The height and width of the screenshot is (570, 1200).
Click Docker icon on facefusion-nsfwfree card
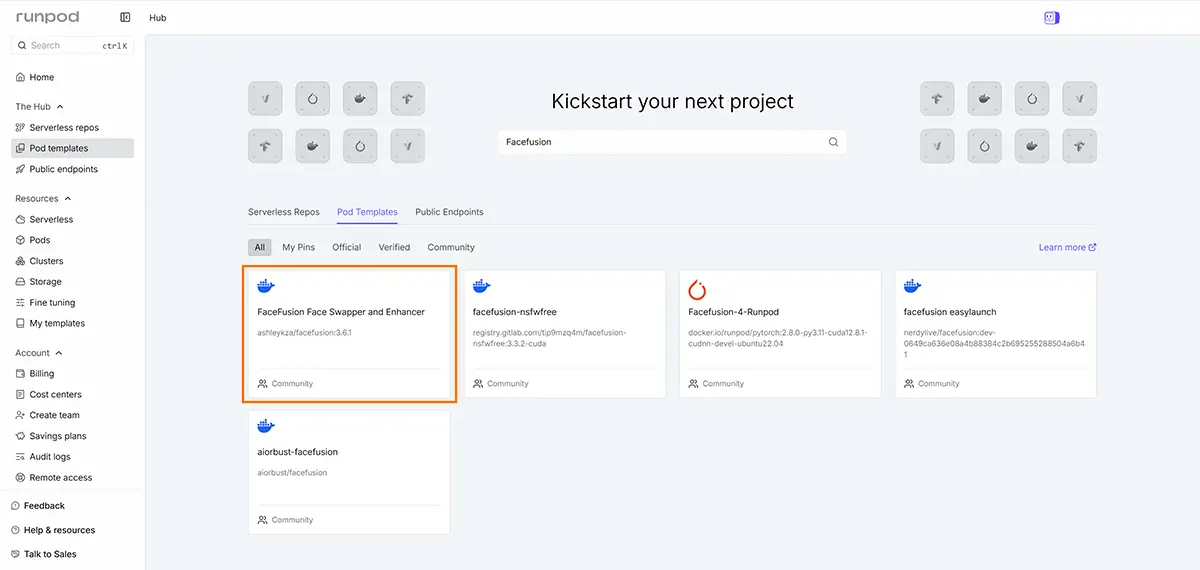click(482, 287)
